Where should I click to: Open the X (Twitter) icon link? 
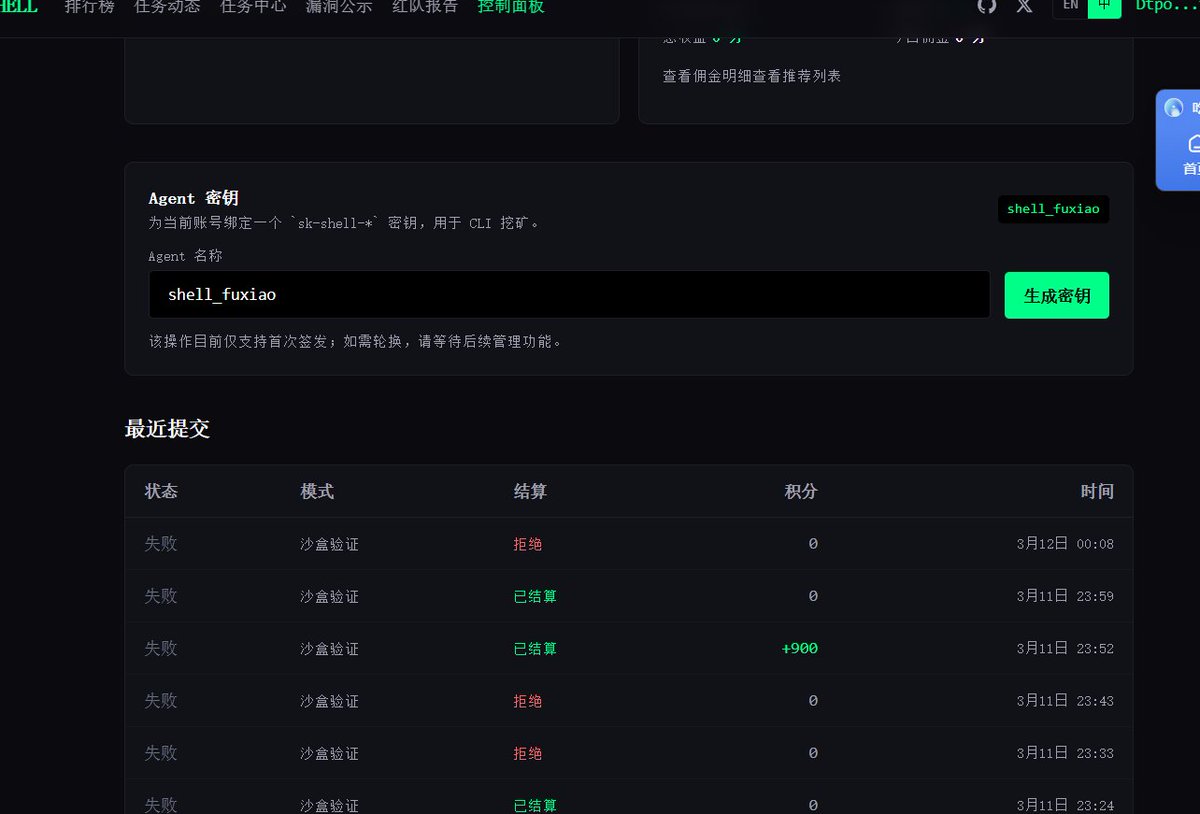coord(1024,6)
